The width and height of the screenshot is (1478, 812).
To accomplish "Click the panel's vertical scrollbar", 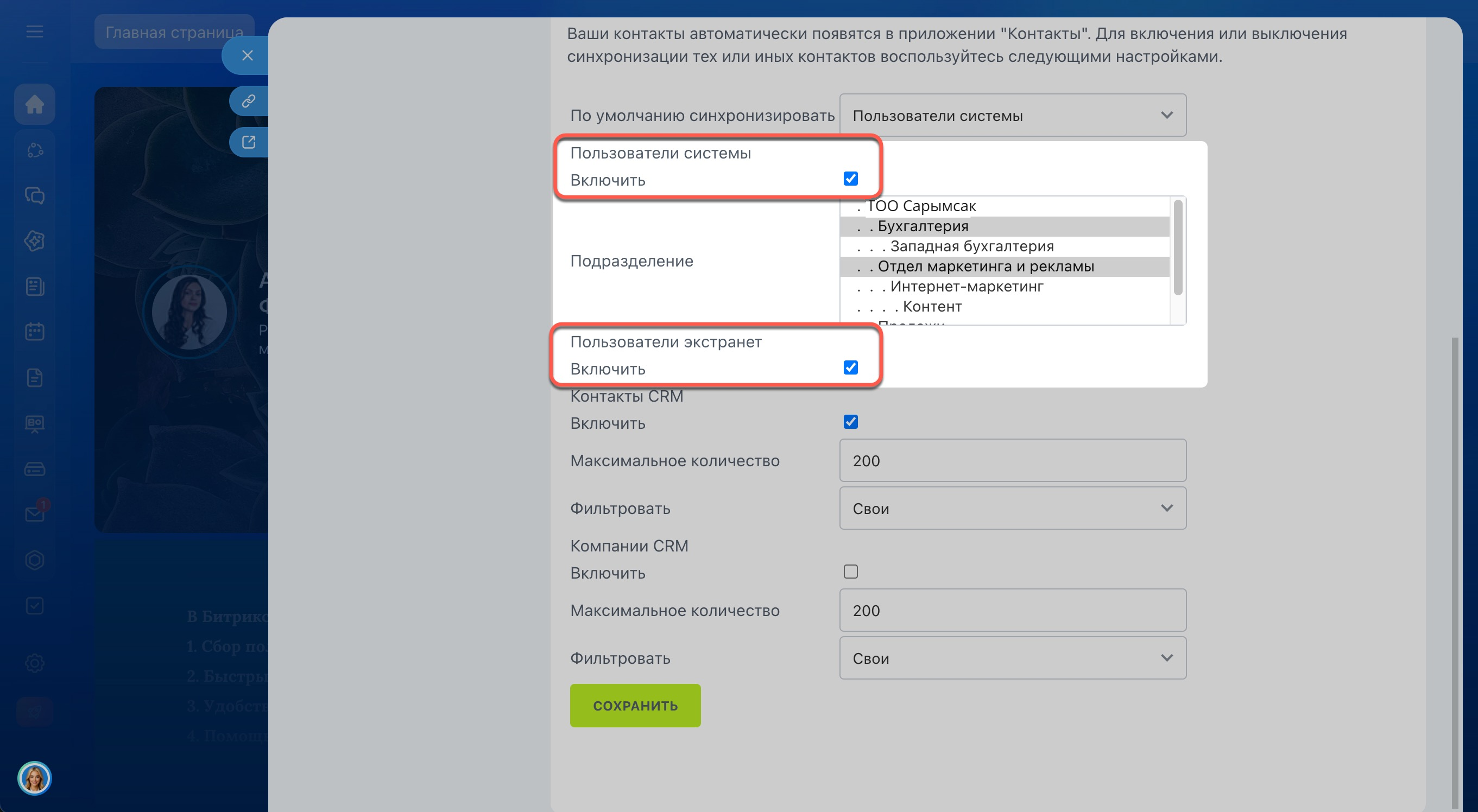I will click(1455, 572).
